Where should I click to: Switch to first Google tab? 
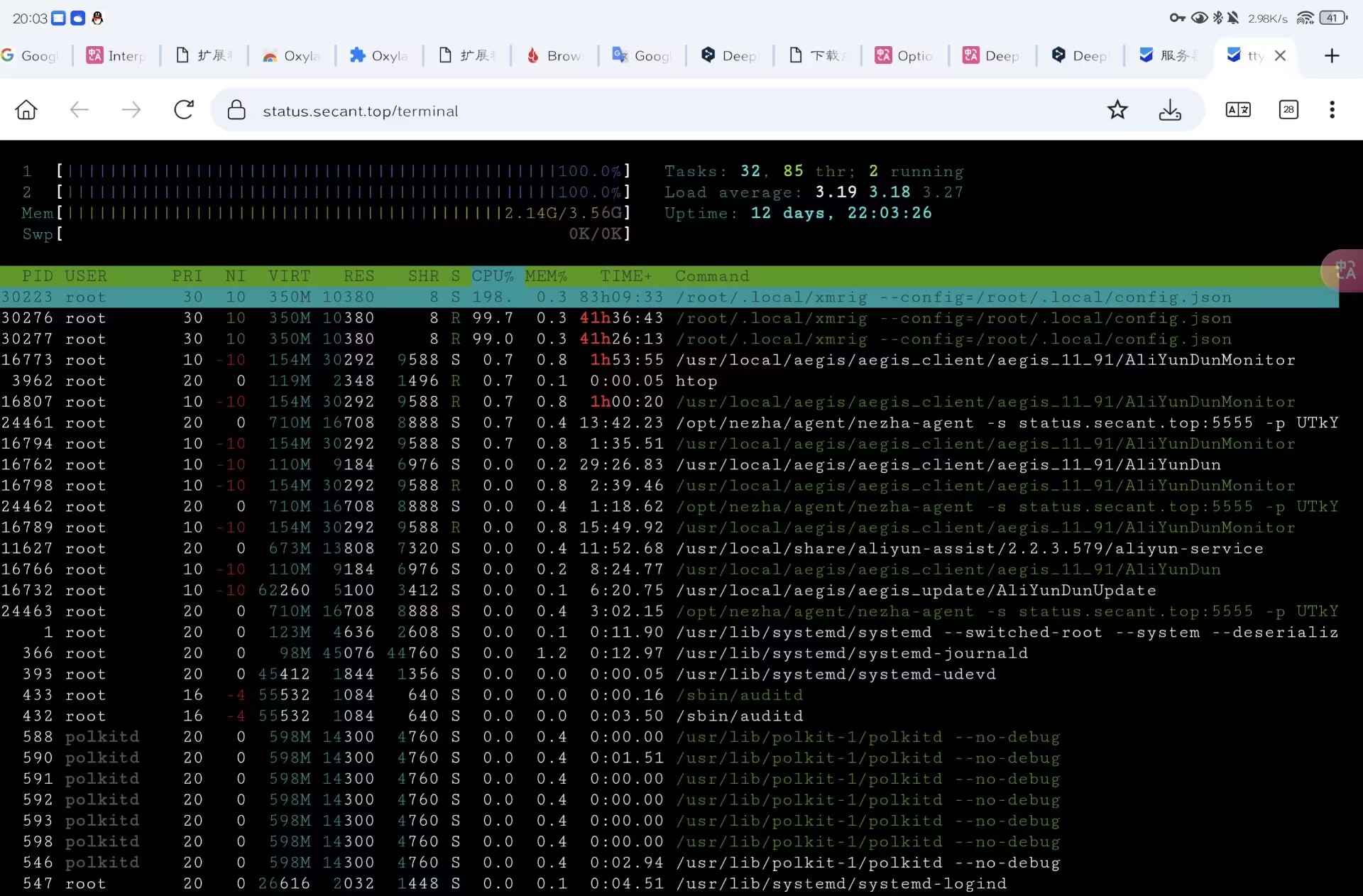tap(31, 55)
